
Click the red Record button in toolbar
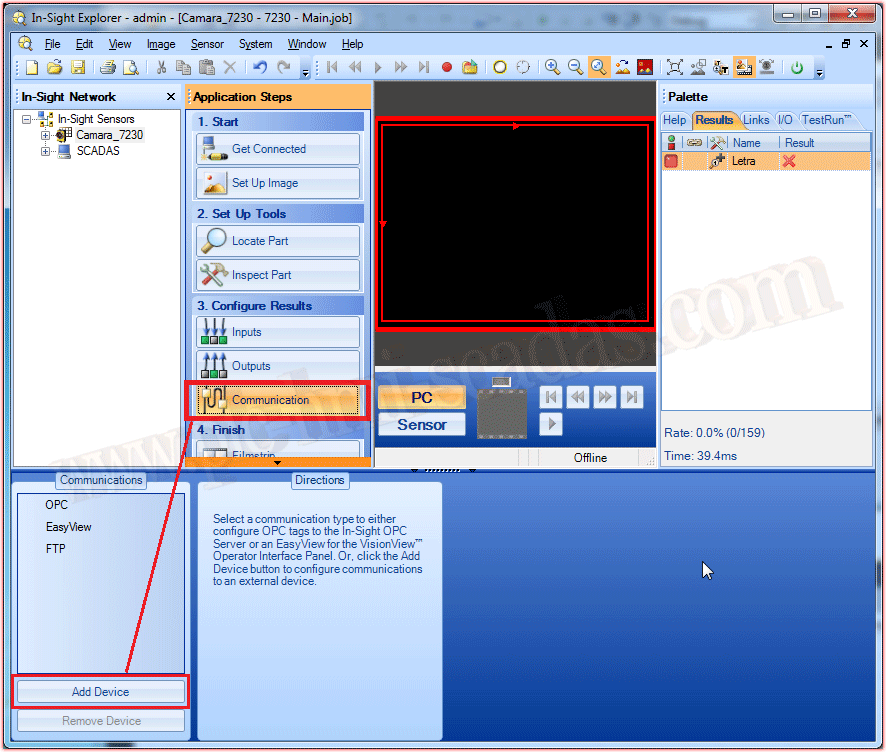point(447,68)
